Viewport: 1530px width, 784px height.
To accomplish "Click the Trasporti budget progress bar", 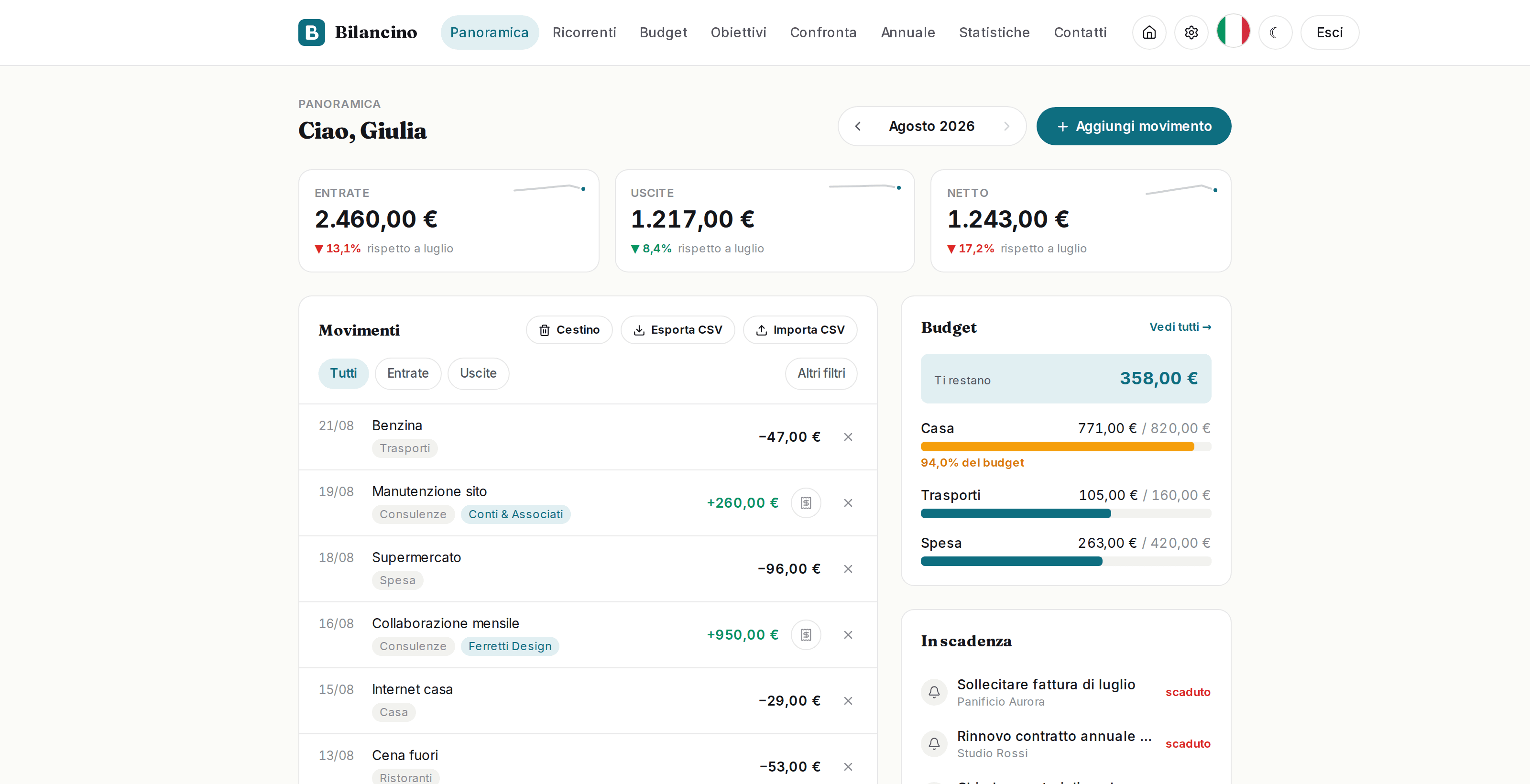I will click(1066, 513).
